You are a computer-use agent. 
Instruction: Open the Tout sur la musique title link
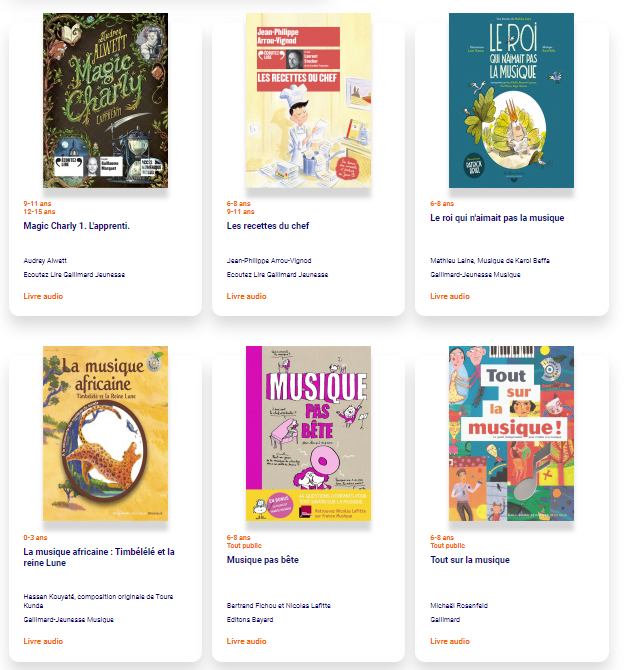point(470,560)
